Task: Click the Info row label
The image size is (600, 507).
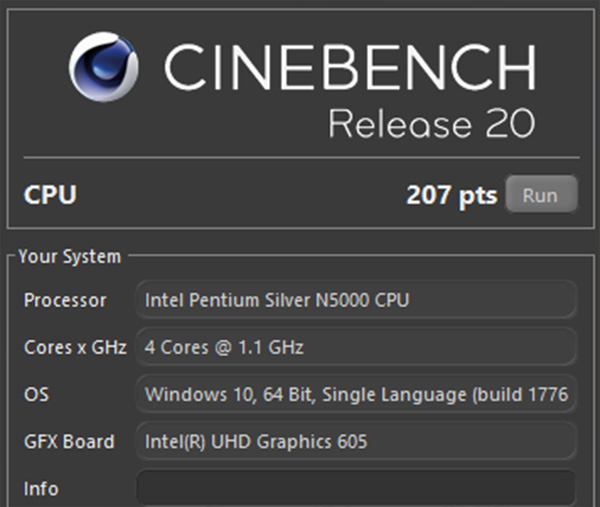Action: [x=41, y=488]
